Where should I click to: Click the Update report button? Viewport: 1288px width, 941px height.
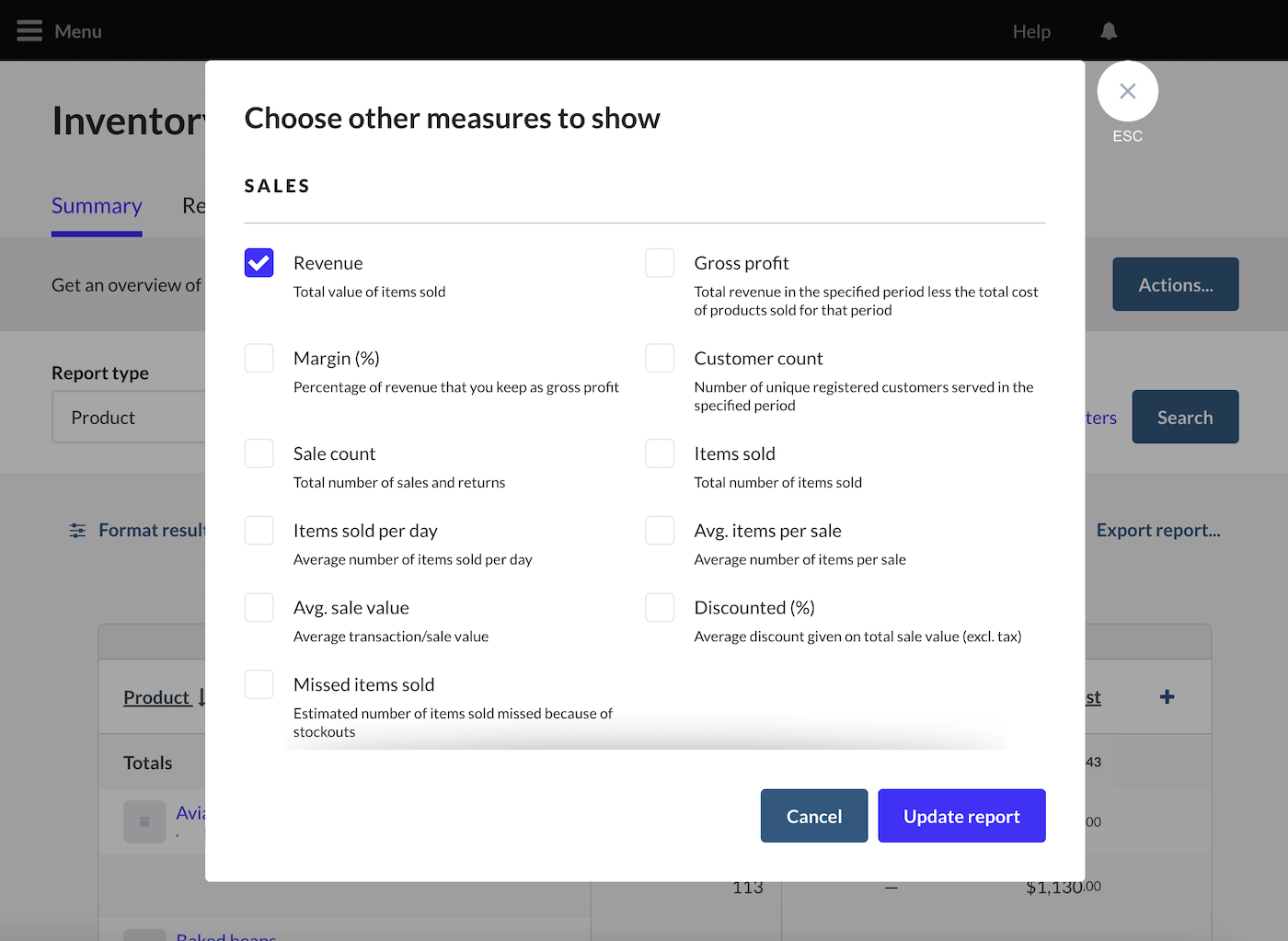click(961, 816)
